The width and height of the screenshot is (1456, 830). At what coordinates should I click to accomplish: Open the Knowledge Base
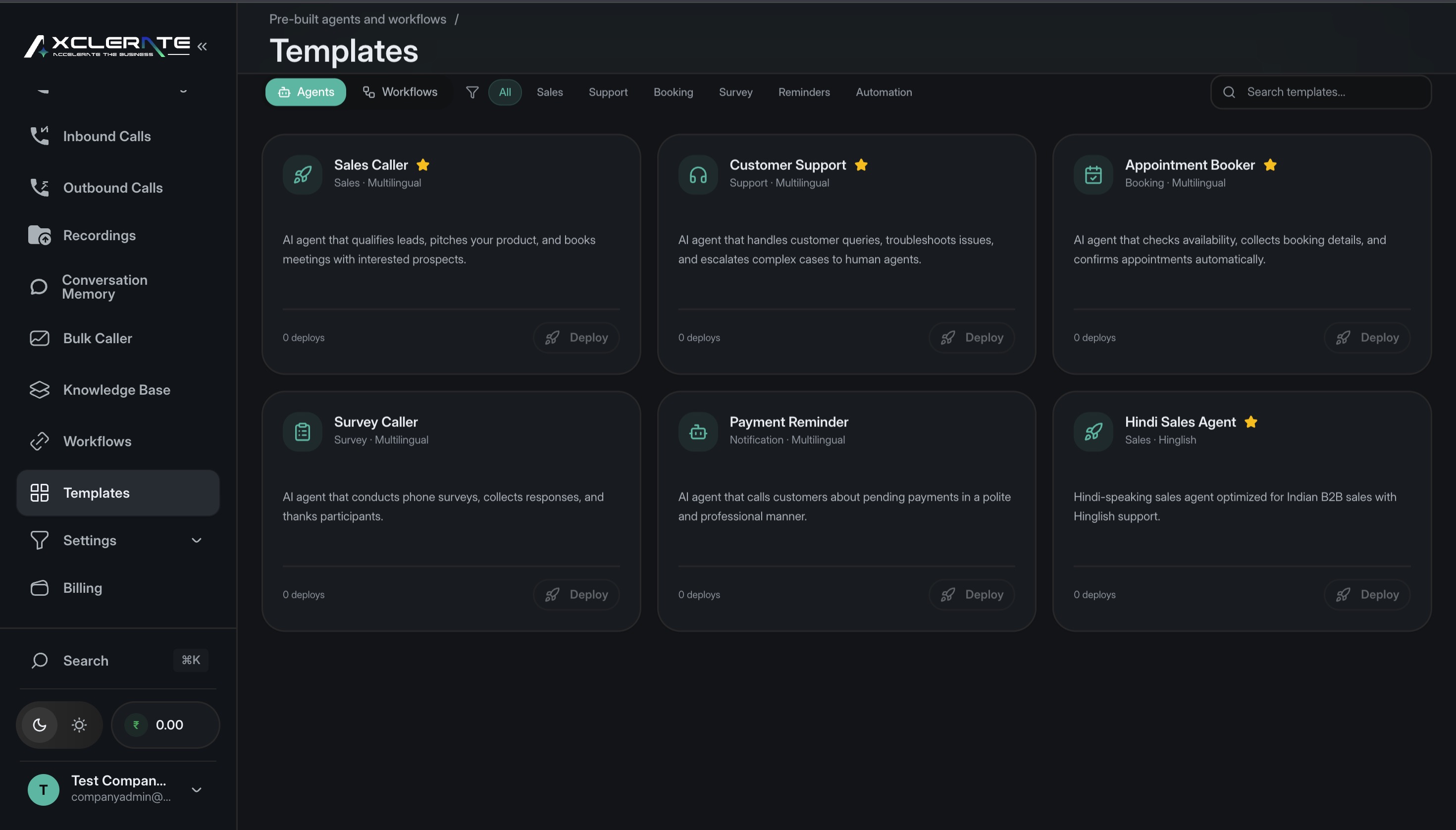(x=116, y=390)
